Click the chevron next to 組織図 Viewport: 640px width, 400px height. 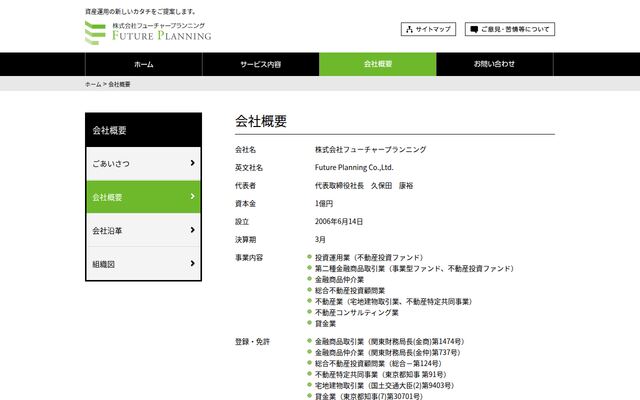tap(192, 263)
